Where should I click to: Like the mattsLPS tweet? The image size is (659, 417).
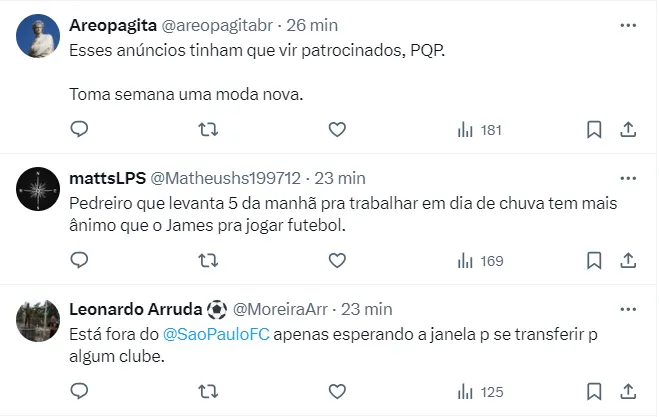click(337, 261)
